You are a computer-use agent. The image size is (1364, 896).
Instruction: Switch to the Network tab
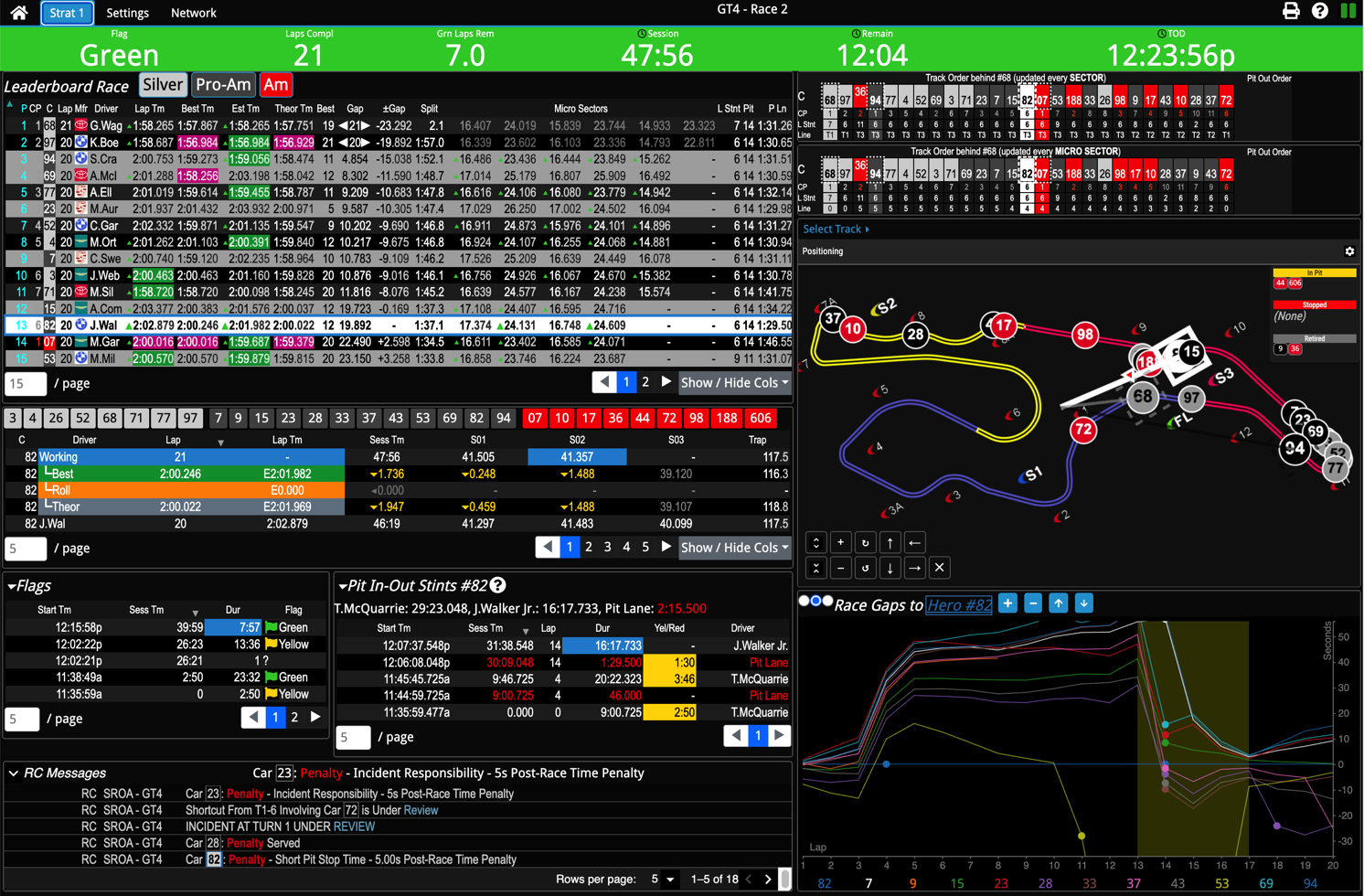coord(193,13)
